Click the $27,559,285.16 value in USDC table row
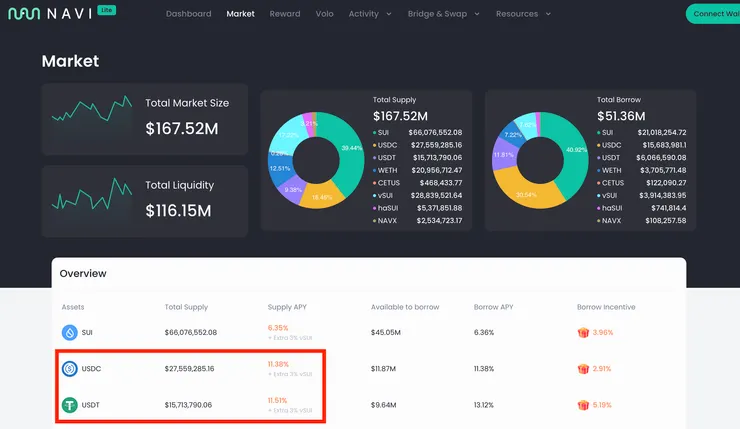This screenshot has height=429, width=740. click(189, 369)
